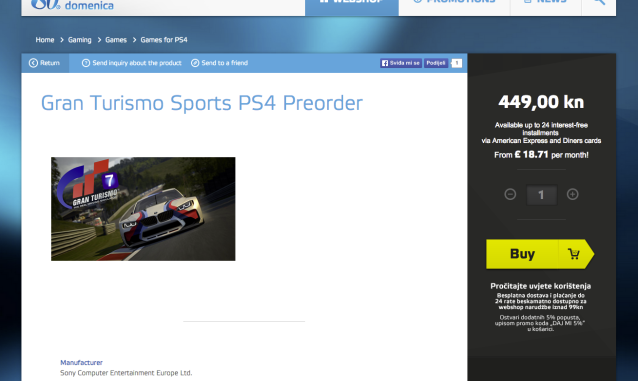The width and height of the screenshot is (638, 381).
Task: Click the question-mark inquiry icon
Action: [86, 63]
